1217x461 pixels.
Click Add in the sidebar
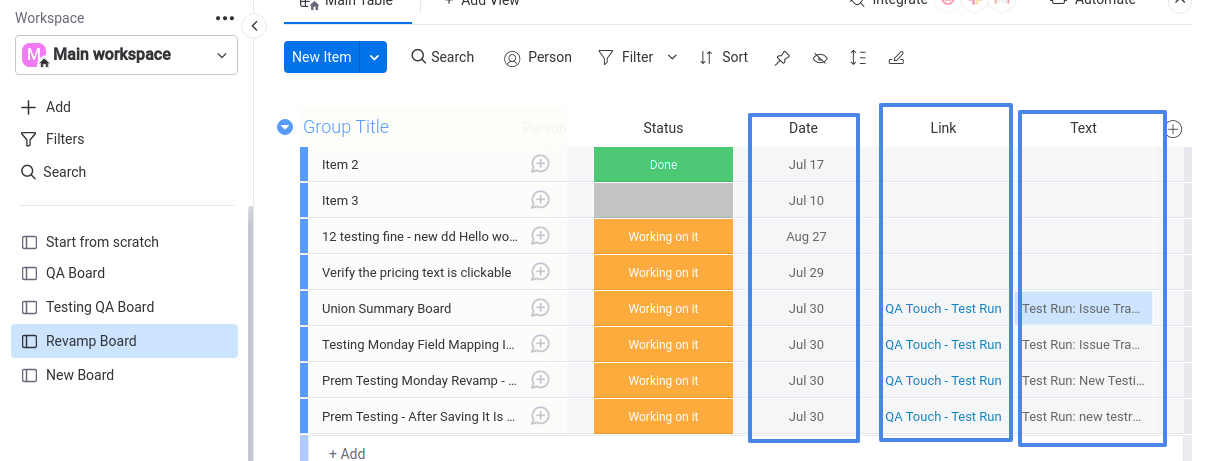pos(46,107)
